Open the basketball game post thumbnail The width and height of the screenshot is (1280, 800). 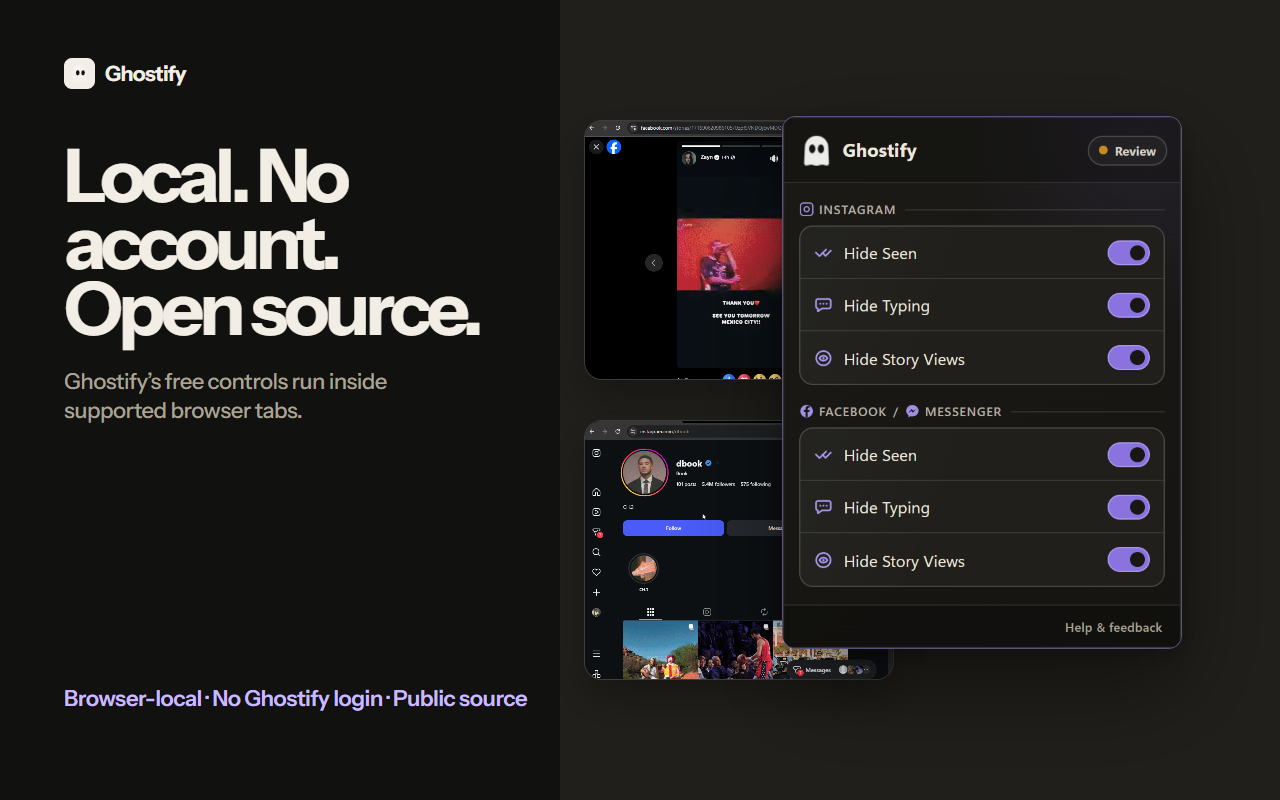pyautogui.click(x=735, y=650)
